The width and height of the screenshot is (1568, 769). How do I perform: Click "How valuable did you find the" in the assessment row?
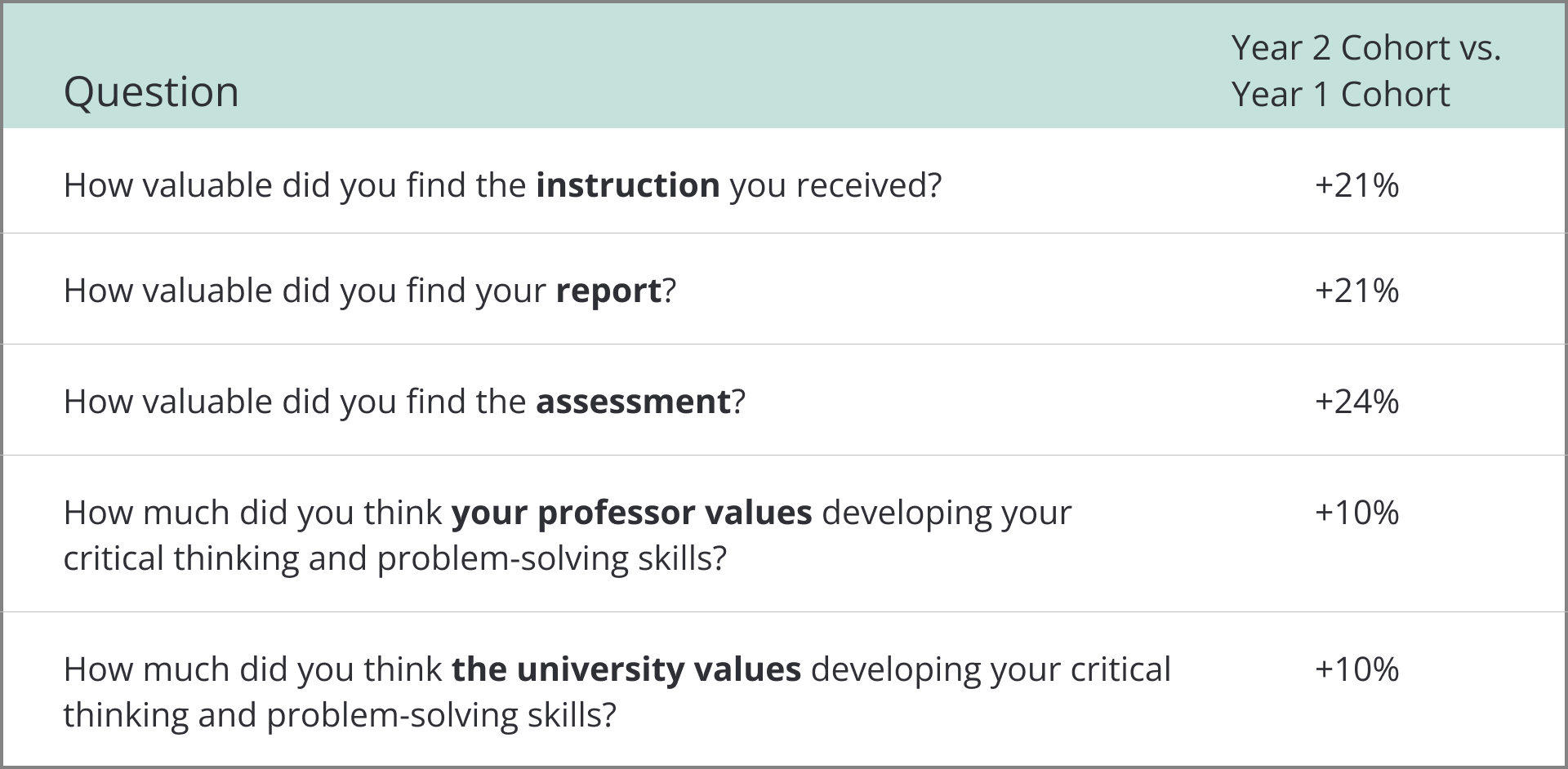(294, 402)
